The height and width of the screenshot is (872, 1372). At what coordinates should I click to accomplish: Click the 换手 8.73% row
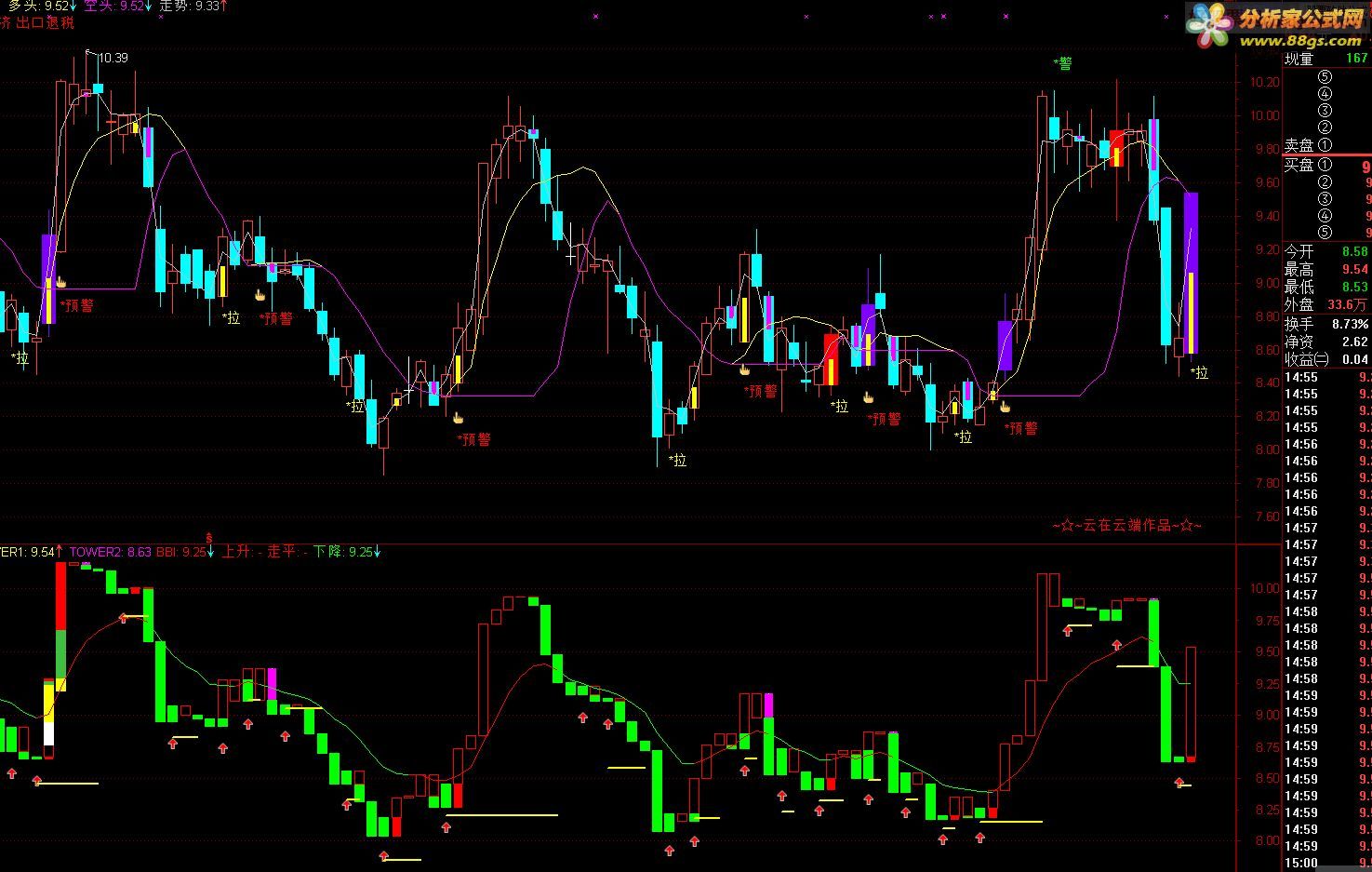1327,324
